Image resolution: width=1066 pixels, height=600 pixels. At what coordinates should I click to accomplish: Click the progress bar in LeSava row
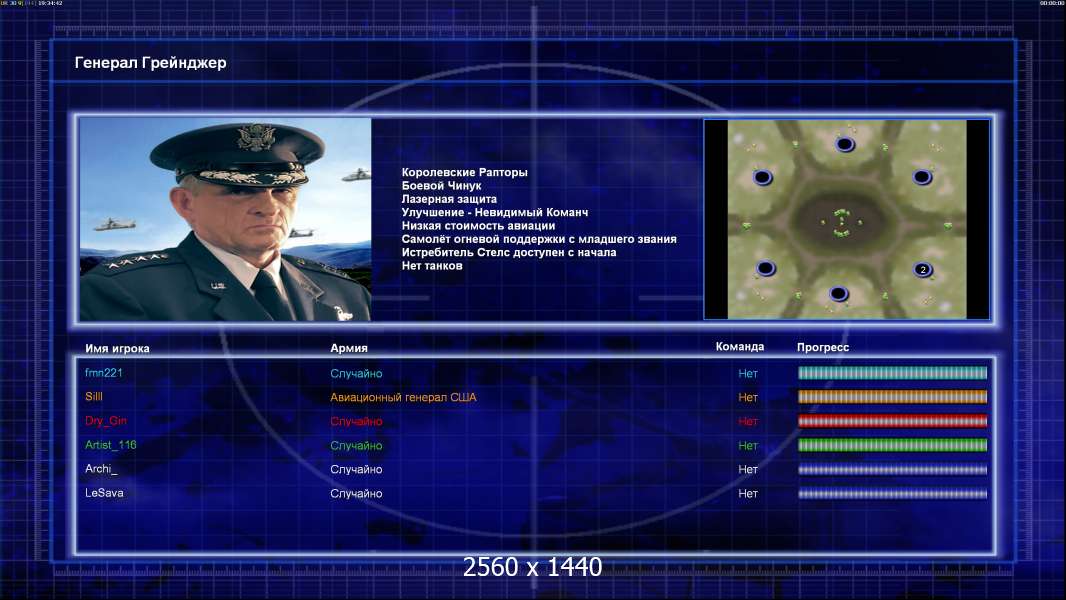pyautogui.click(x=892, y=494)
